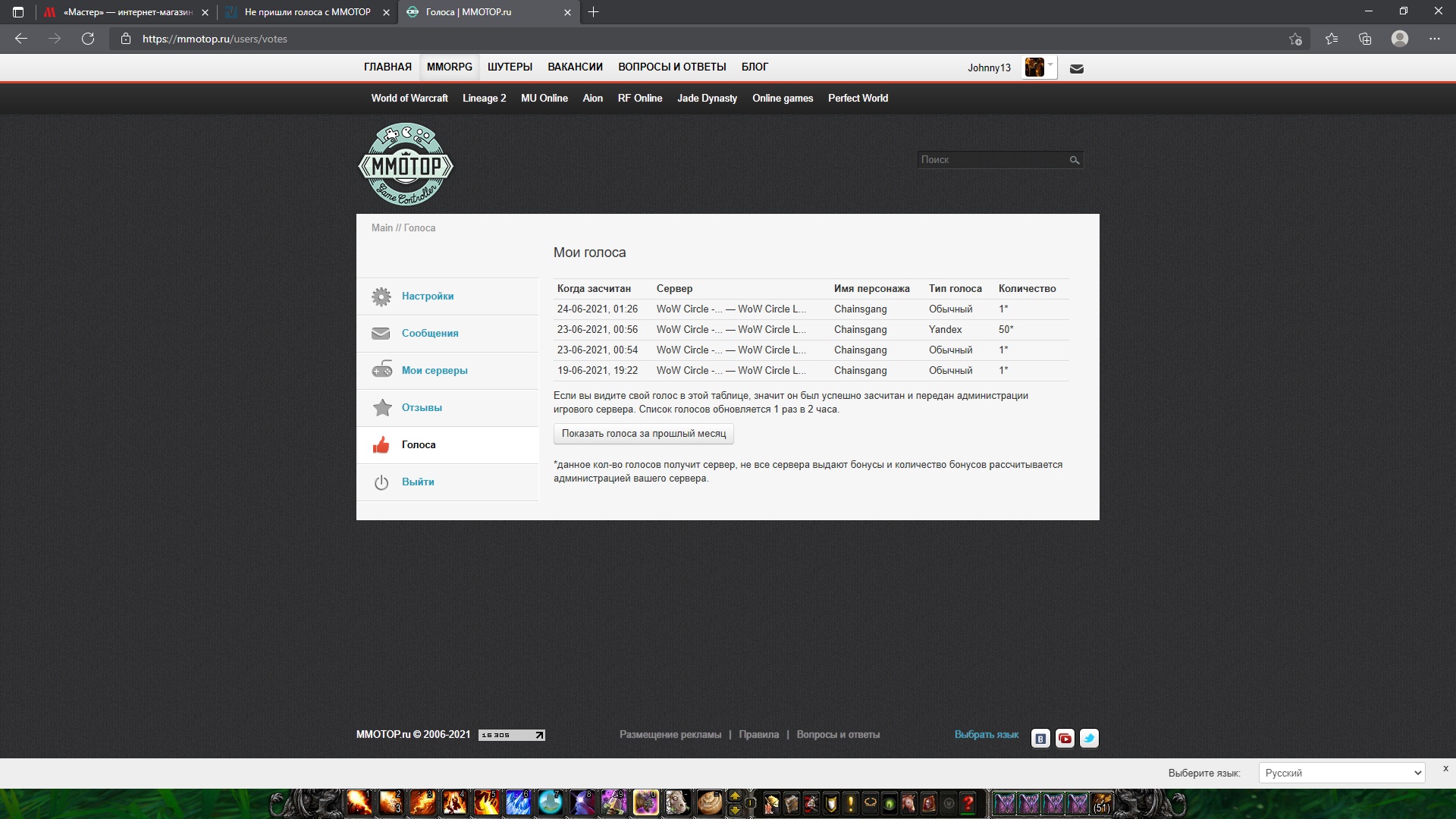
Task: Open the VK social icon in footer
Action: click(1040, 738)
